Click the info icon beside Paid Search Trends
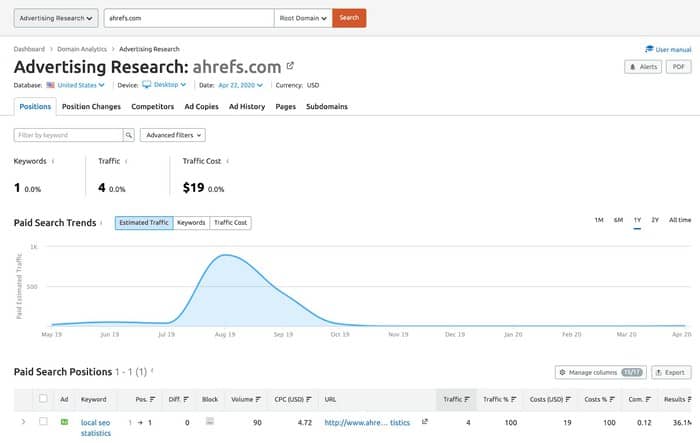Image resolution: width=700 pixels, height=443 pixels. tap(101, 222)
